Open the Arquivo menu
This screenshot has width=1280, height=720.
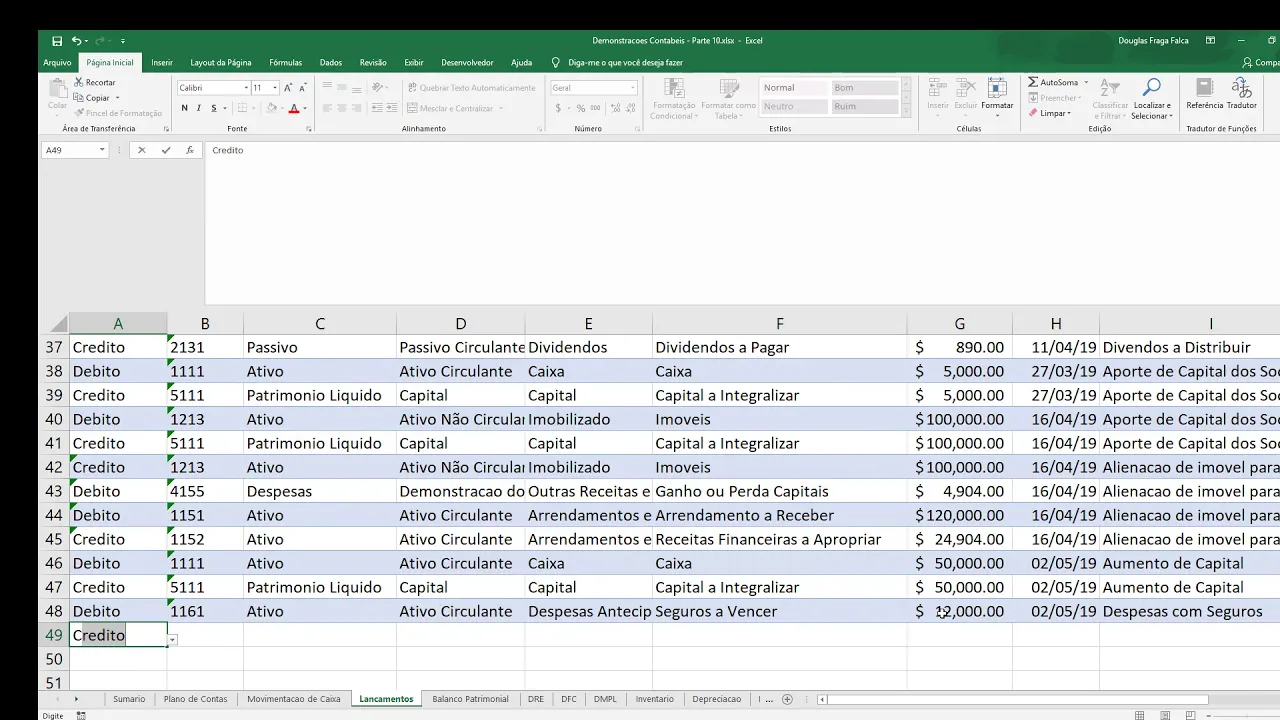[57, 62]
